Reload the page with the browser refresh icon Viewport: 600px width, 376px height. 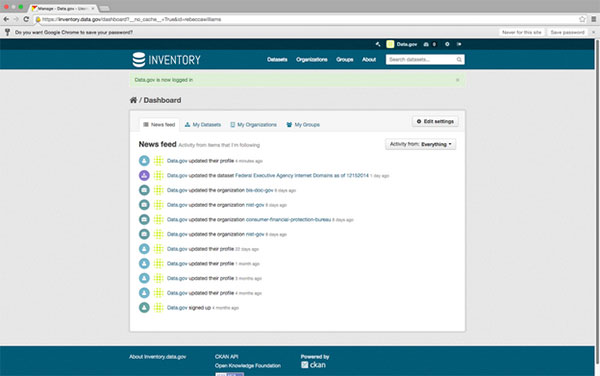pos(26,19)
